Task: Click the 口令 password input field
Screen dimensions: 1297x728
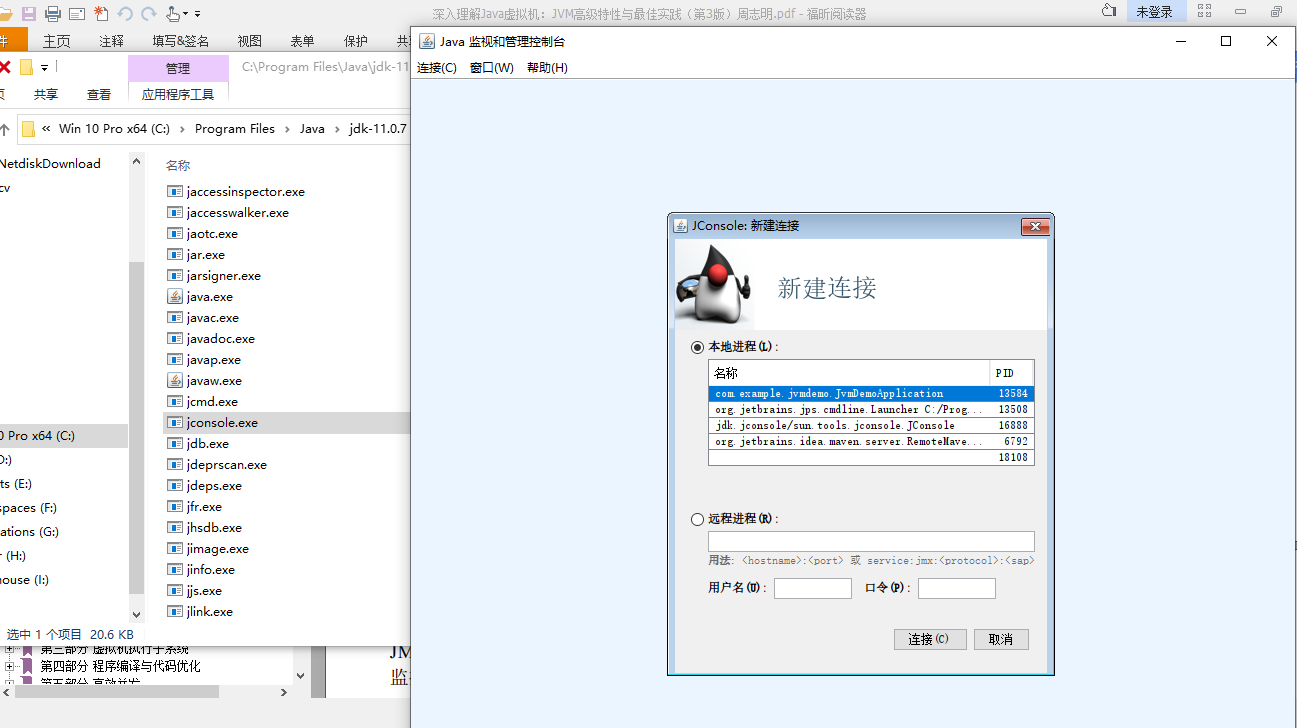Action: pyautogui.click(x=957, y=588)
